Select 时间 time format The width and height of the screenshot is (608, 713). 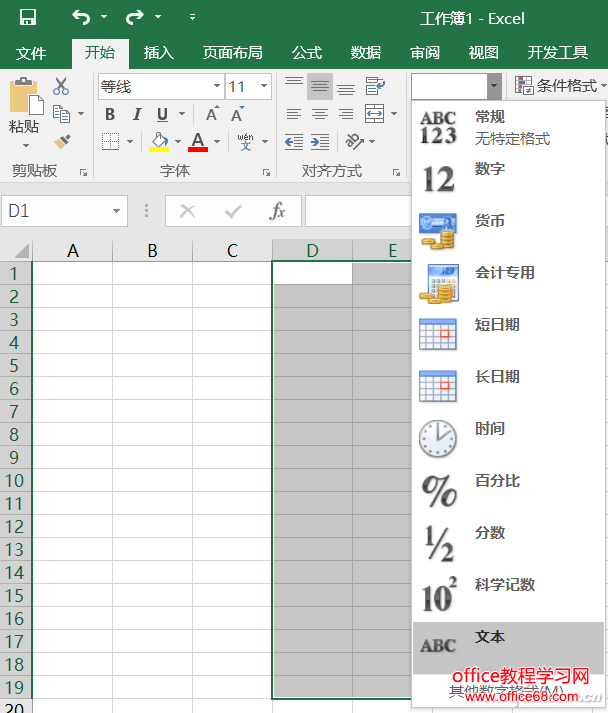tap(508, 439)
